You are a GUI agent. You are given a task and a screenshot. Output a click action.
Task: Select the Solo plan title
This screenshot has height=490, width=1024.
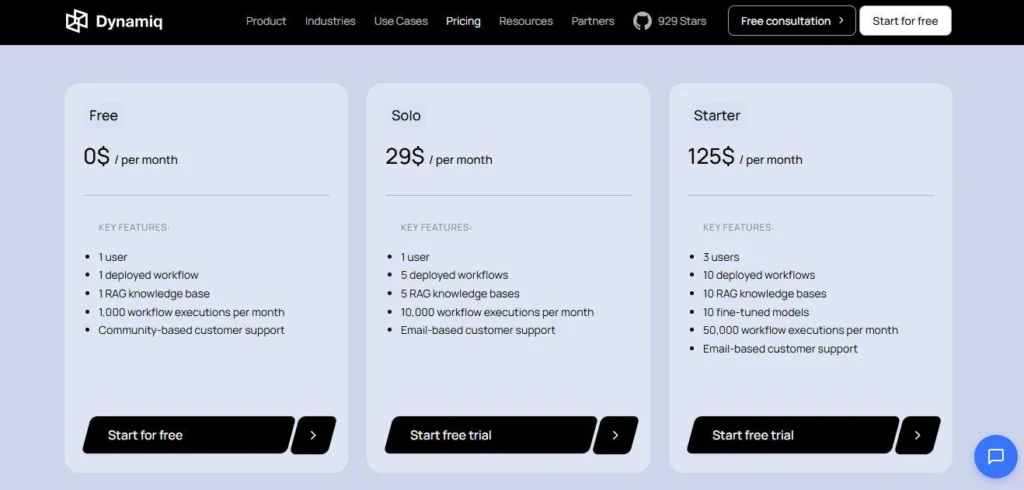click(x=406, y=116)
